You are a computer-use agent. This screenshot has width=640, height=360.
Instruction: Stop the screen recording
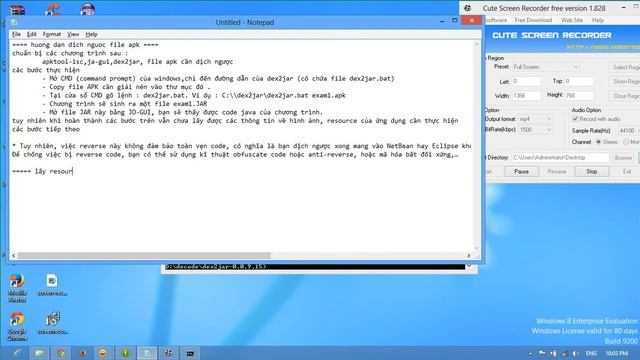click(592, 171)
